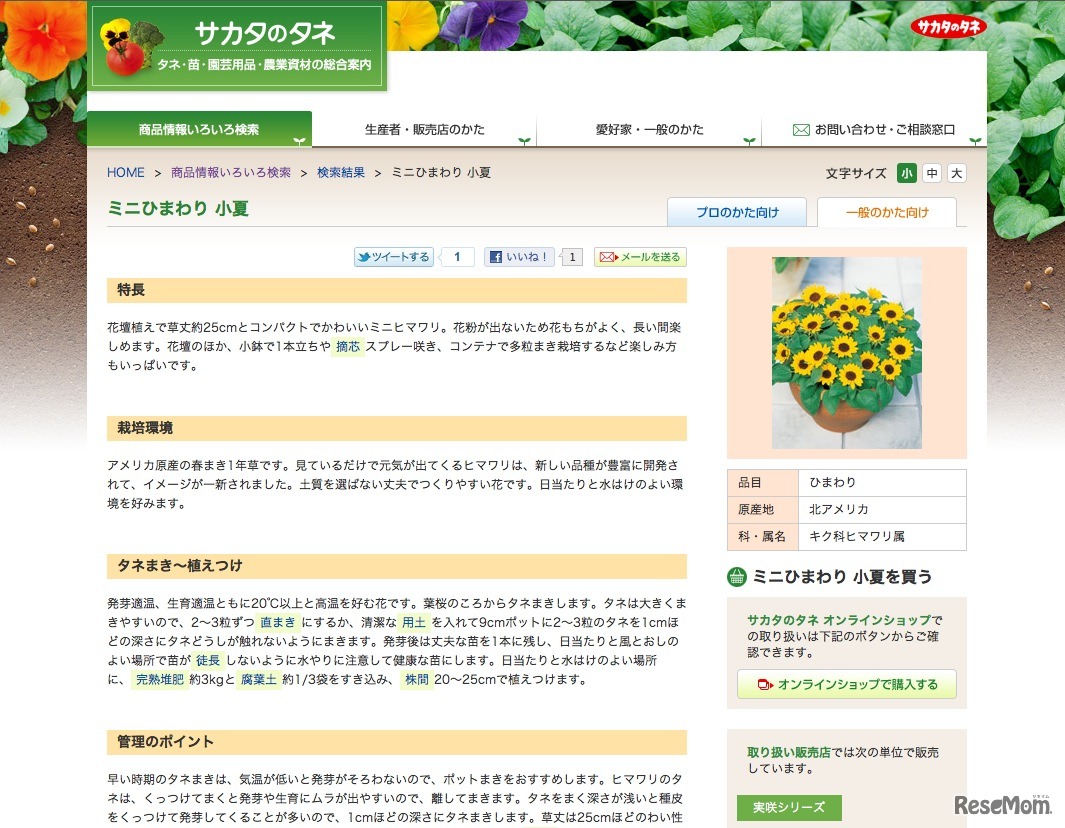Open the 株間 glossary term
Screen dimensions: 1065x828
(417, 679)
